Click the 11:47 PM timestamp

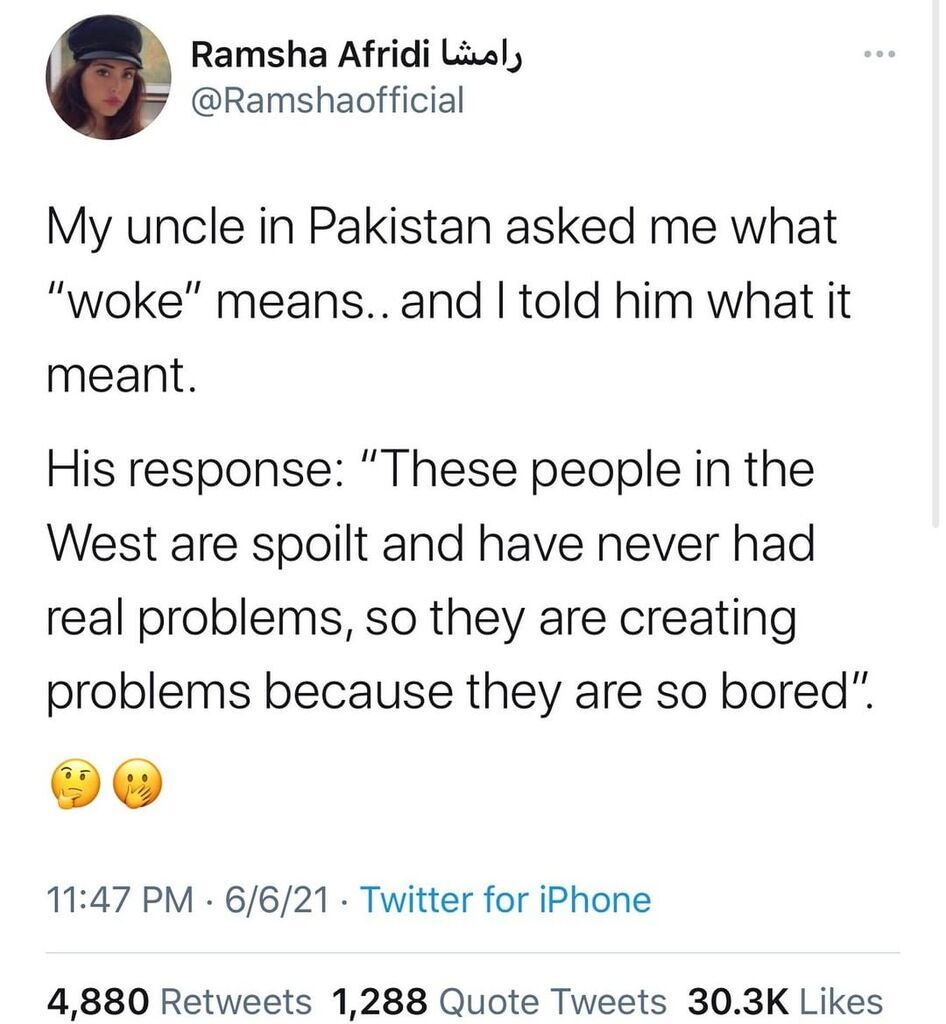(x=120, y=900)
